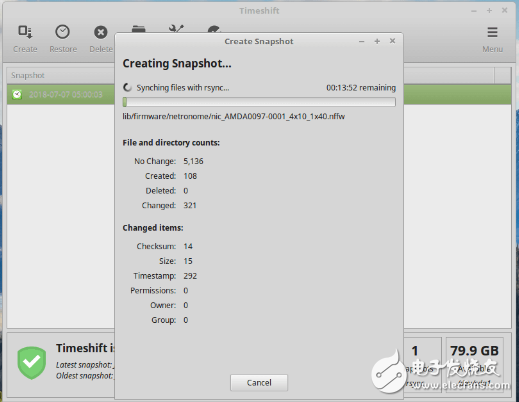Screen dimensions: 519x402
Task: Cancel the snapshot creation
Action: point(259,383)
